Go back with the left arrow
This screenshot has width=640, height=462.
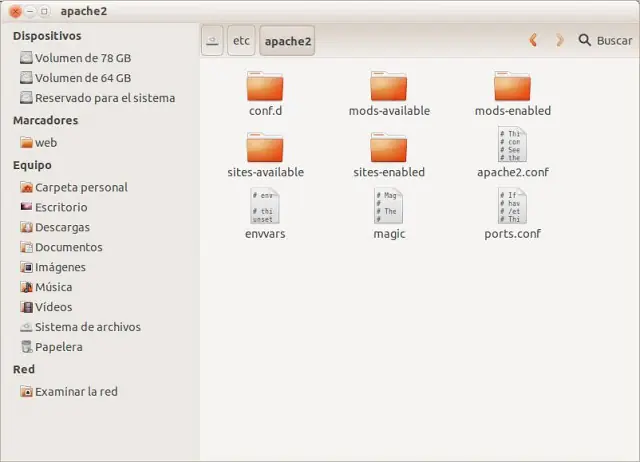click(x=533, y=40)
